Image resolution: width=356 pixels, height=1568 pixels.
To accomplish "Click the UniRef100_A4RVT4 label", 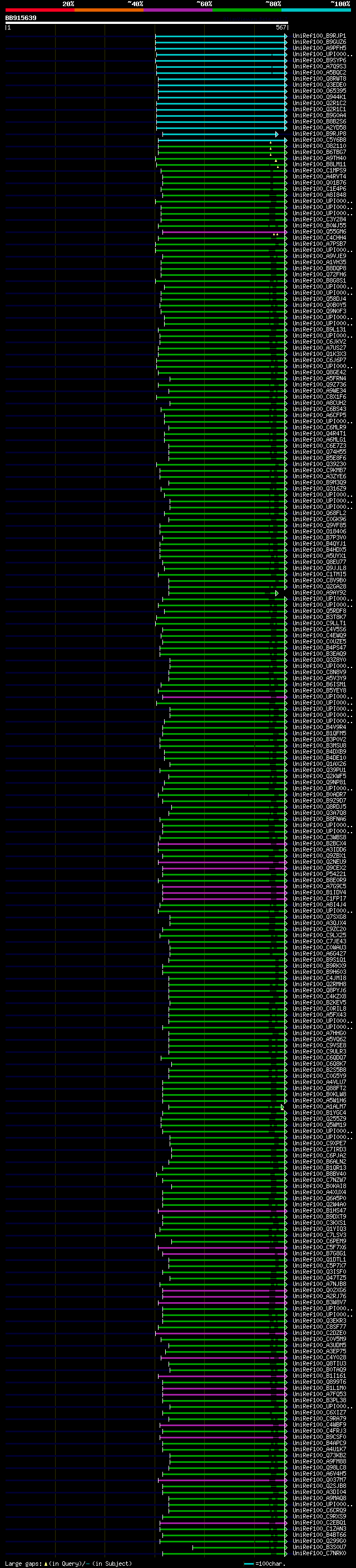I will [319, 176].
